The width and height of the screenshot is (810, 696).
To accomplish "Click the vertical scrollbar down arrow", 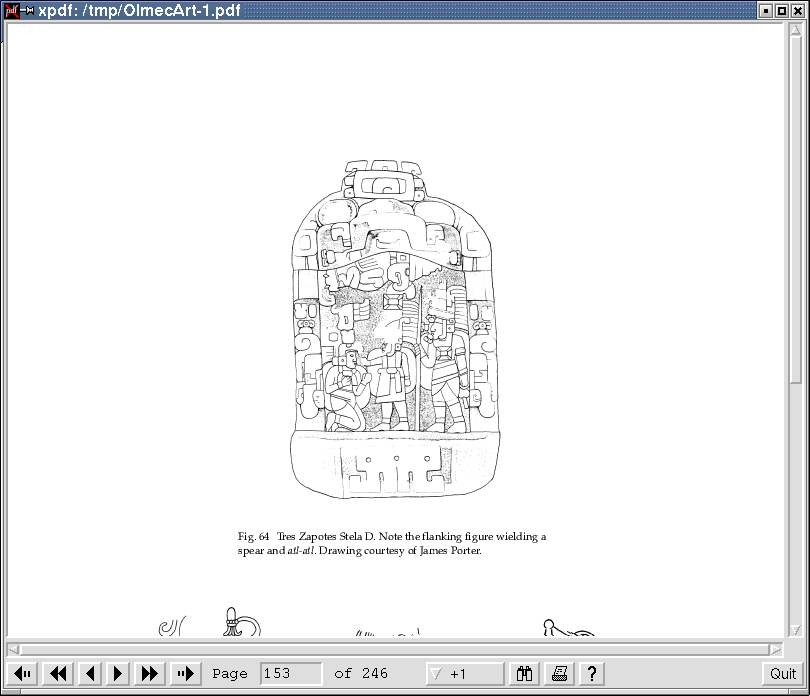I will 796,629.
